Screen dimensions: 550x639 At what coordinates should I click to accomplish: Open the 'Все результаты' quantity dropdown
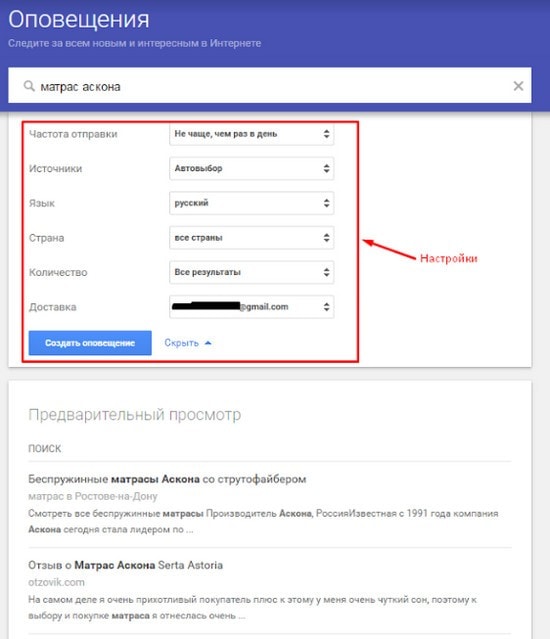click(251, 272)
